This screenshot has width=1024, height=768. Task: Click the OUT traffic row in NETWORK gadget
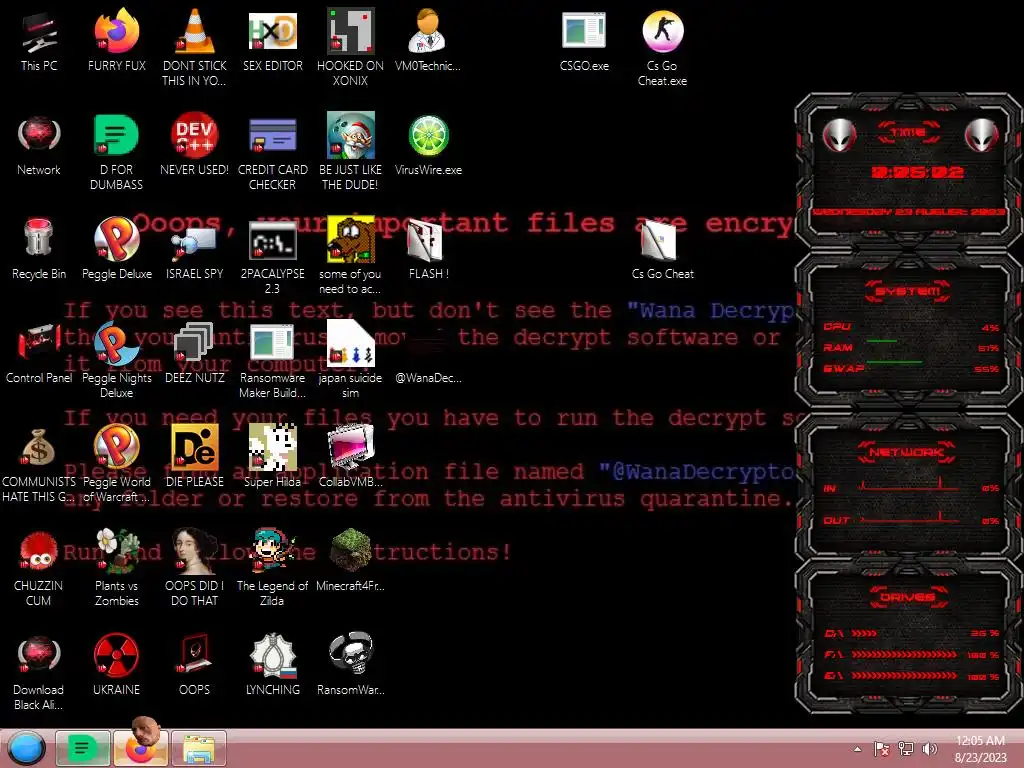click(x=910, y=520)
